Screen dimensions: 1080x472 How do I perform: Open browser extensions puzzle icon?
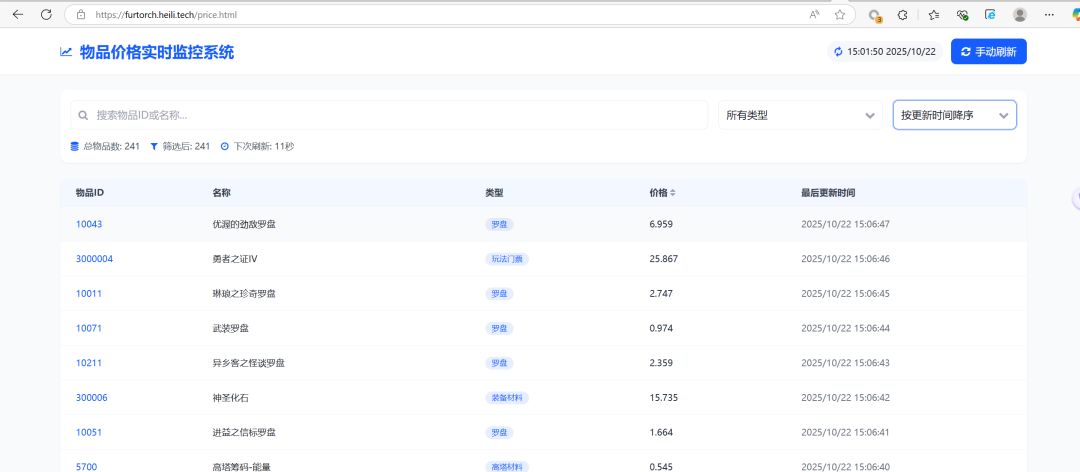(902, 14)
